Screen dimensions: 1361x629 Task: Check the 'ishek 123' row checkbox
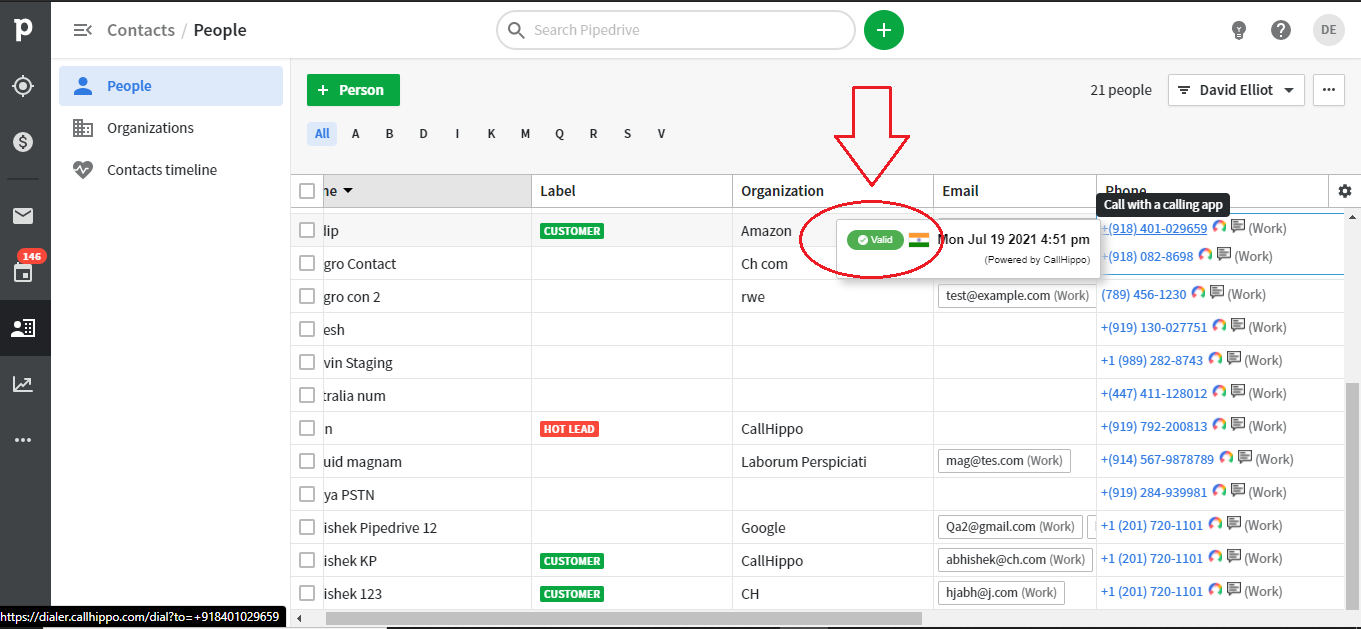307,593
